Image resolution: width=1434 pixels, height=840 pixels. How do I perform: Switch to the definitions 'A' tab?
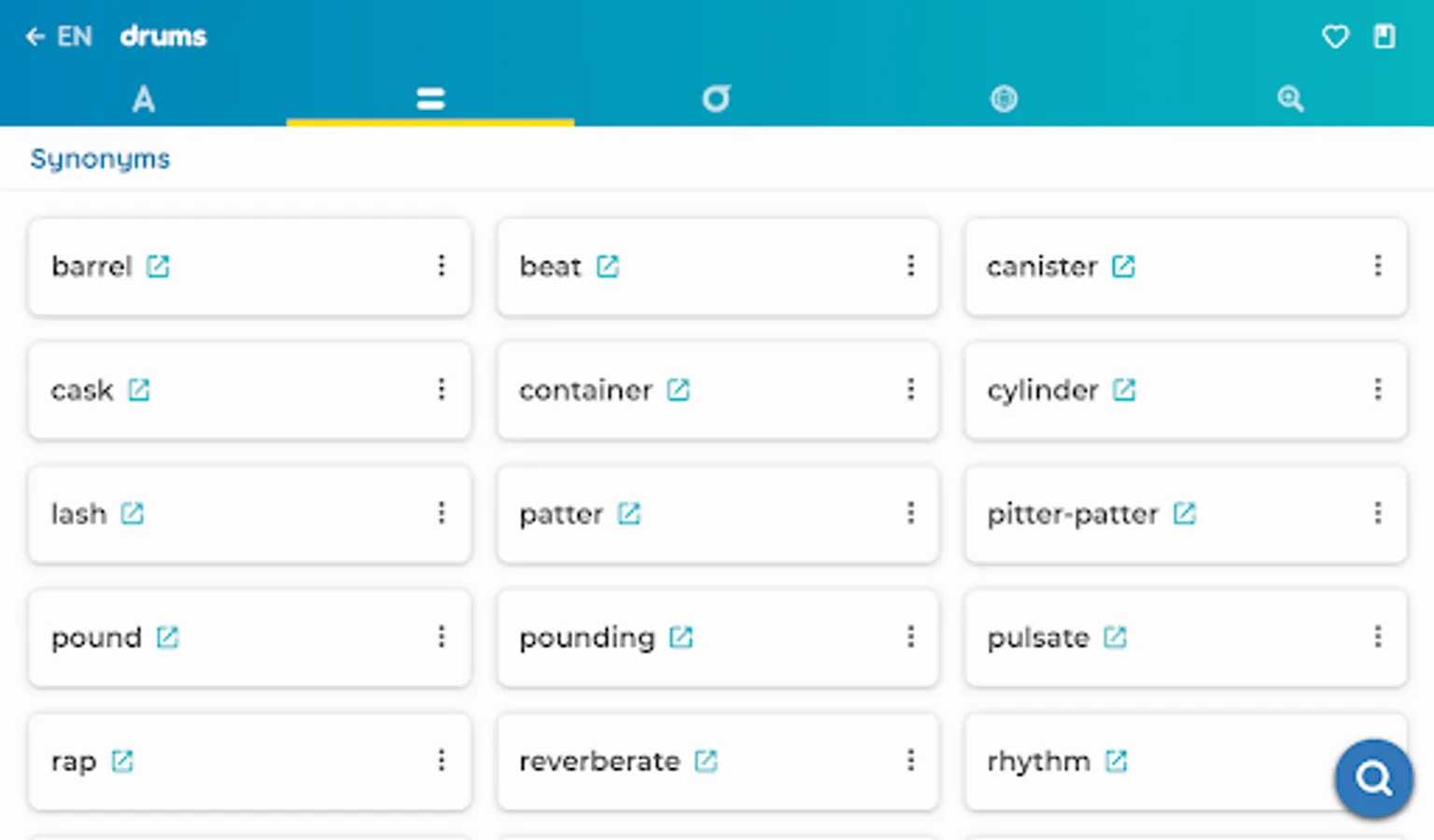coord(143,99)
